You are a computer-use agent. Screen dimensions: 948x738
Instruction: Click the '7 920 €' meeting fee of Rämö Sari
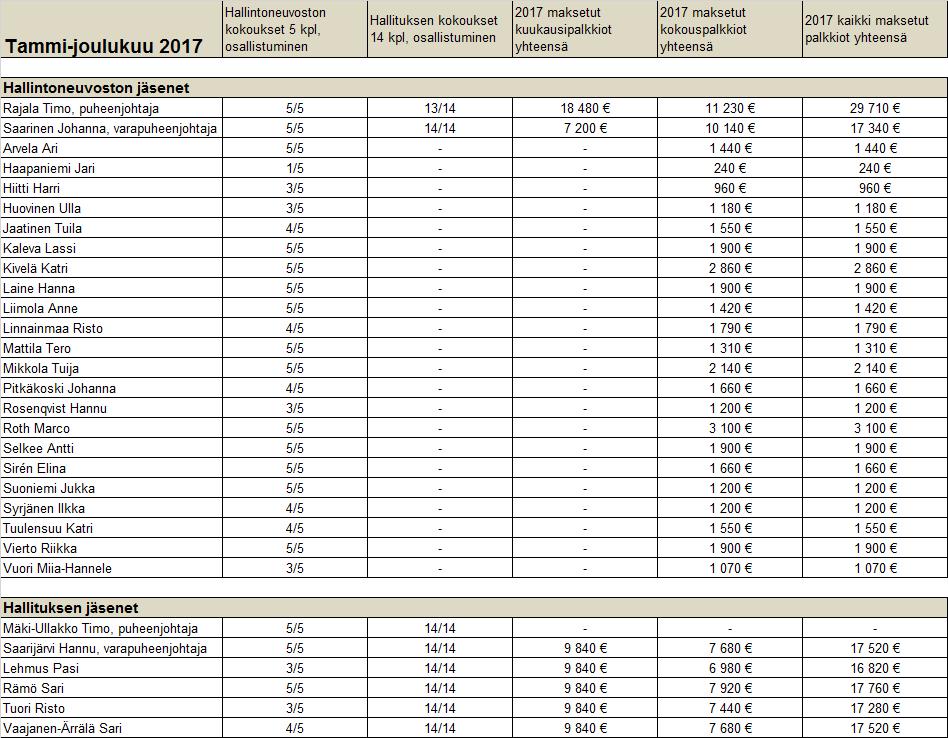(x=730, y=688)
